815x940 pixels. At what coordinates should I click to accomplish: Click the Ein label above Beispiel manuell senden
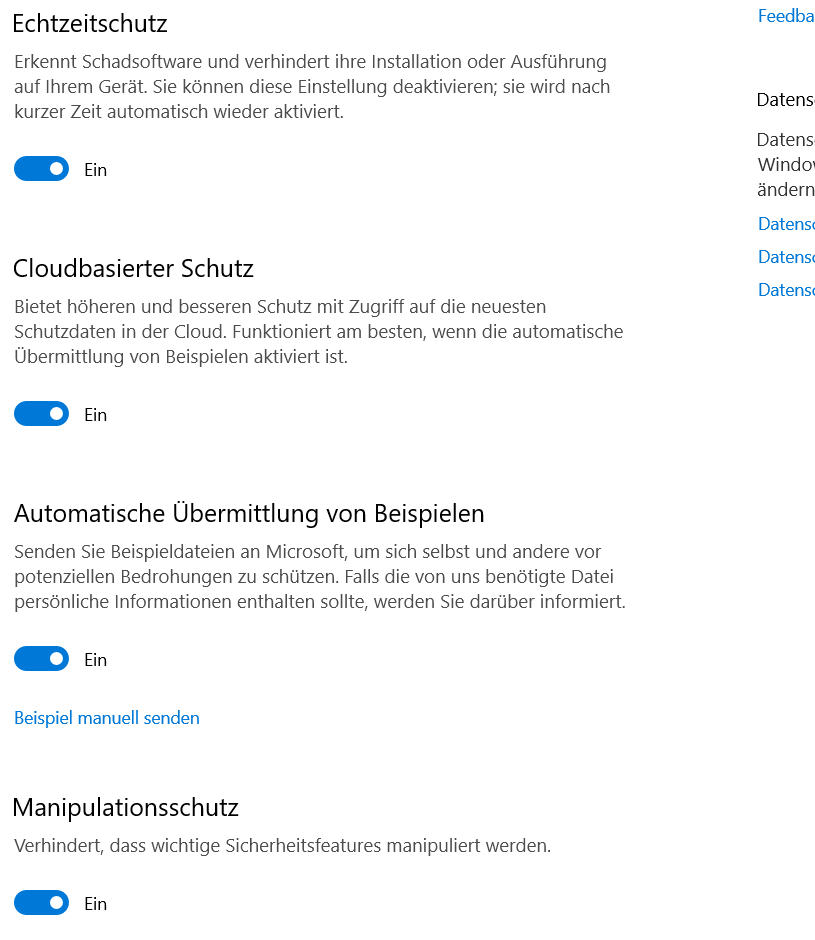click(x=95, y=660)
